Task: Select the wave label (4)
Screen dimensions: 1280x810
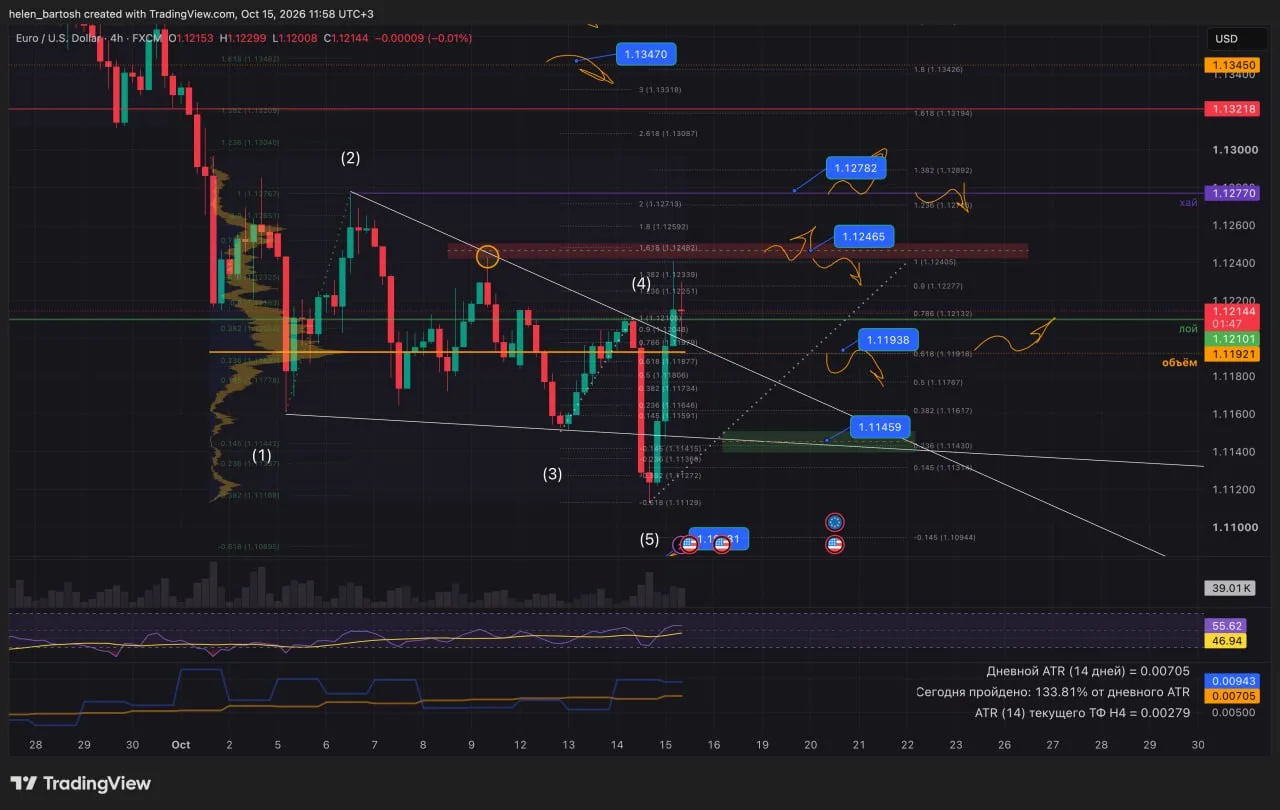Action: pyautogui.click(x=641, y=283)
